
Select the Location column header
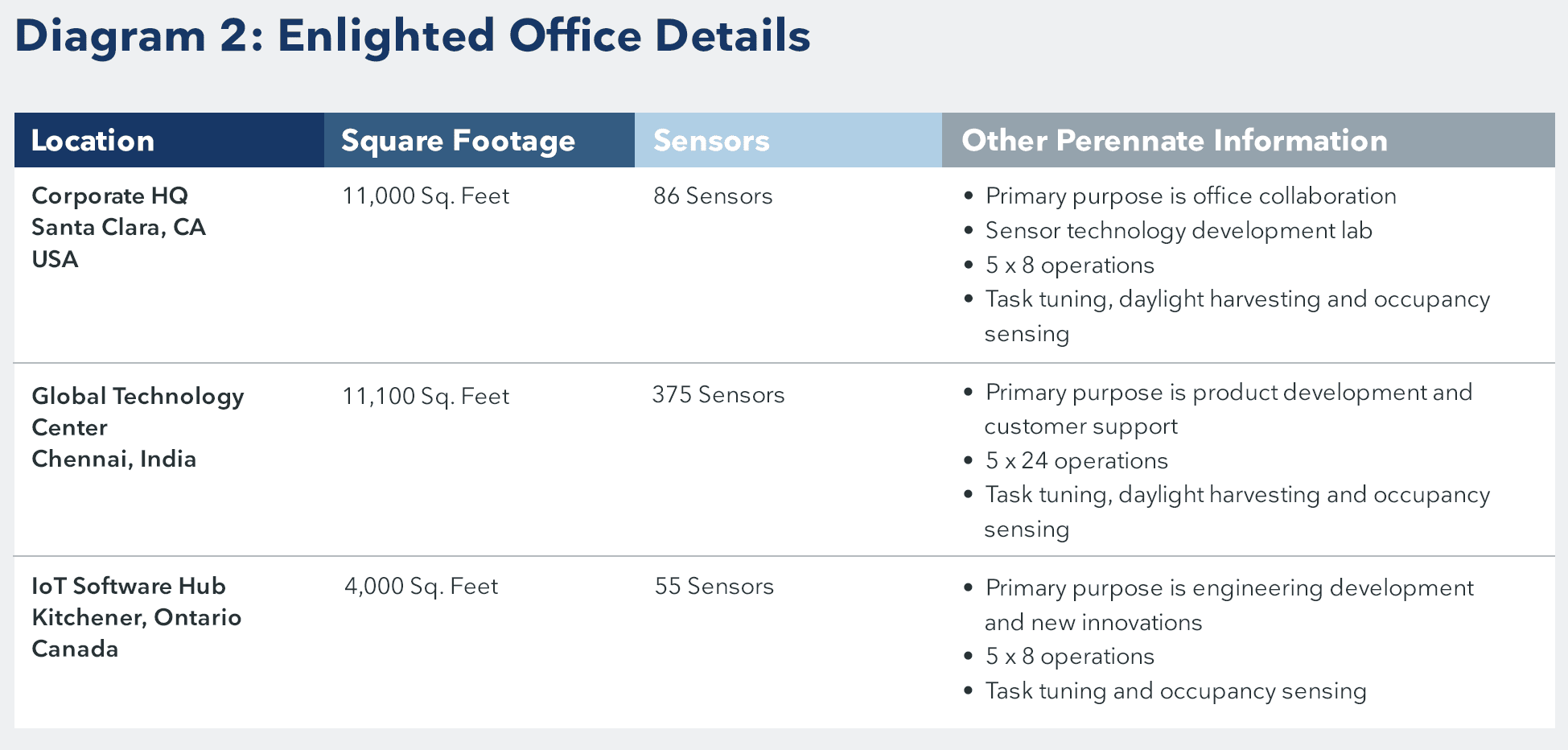(93, 141)
